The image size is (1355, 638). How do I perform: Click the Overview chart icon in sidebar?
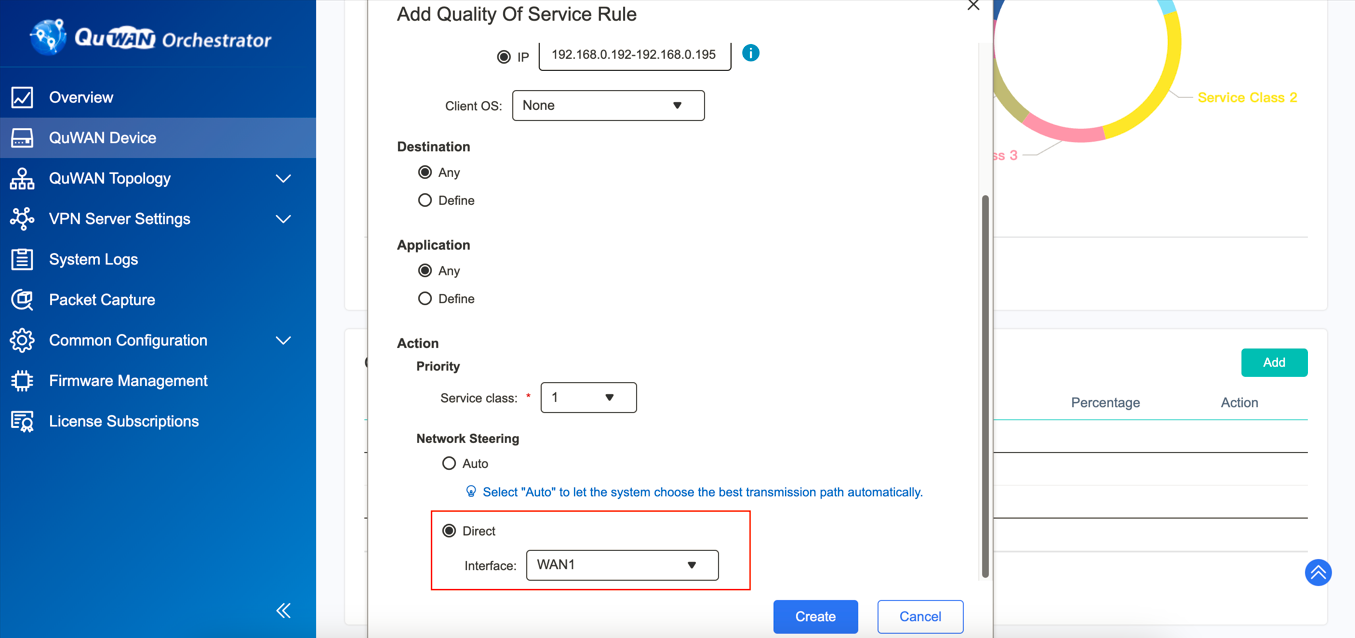[22, 97]
